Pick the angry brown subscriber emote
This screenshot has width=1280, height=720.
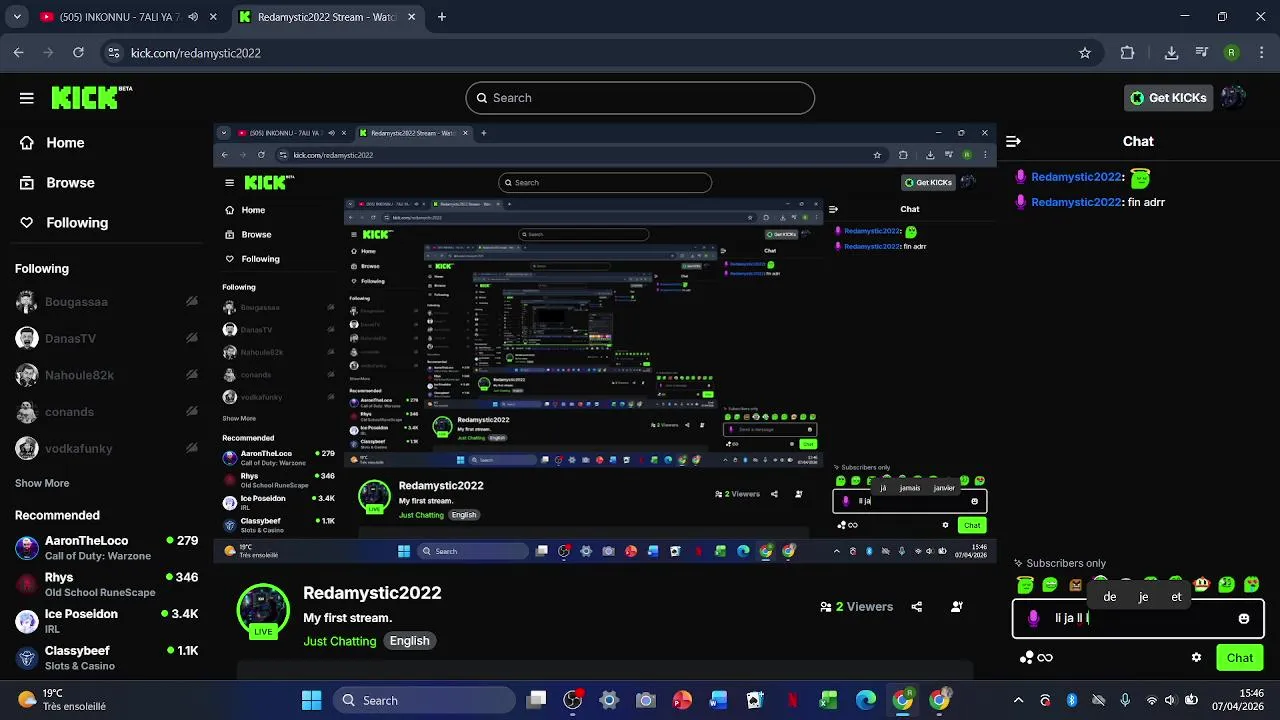coord(1075,585)
